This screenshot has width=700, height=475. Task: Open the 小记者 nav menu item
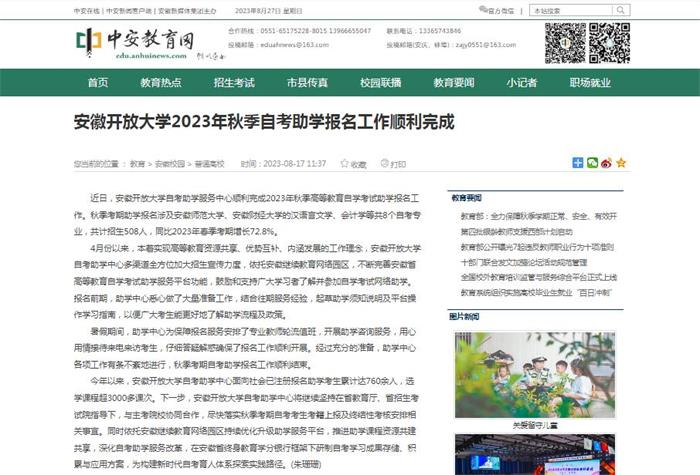(521, 83)
